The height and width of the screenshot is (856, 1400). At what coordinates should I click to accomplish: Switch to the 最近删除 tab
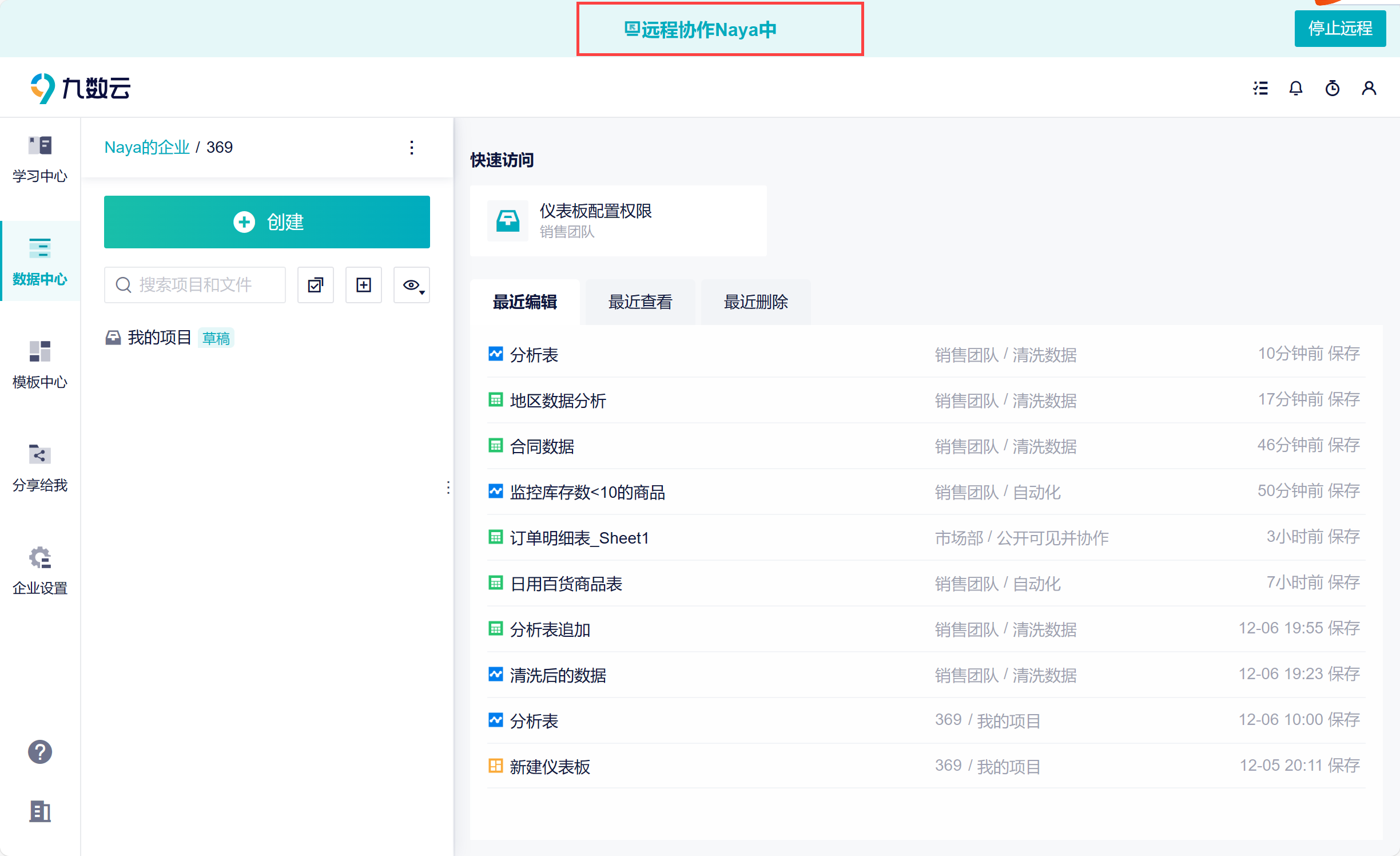(755, 302)
